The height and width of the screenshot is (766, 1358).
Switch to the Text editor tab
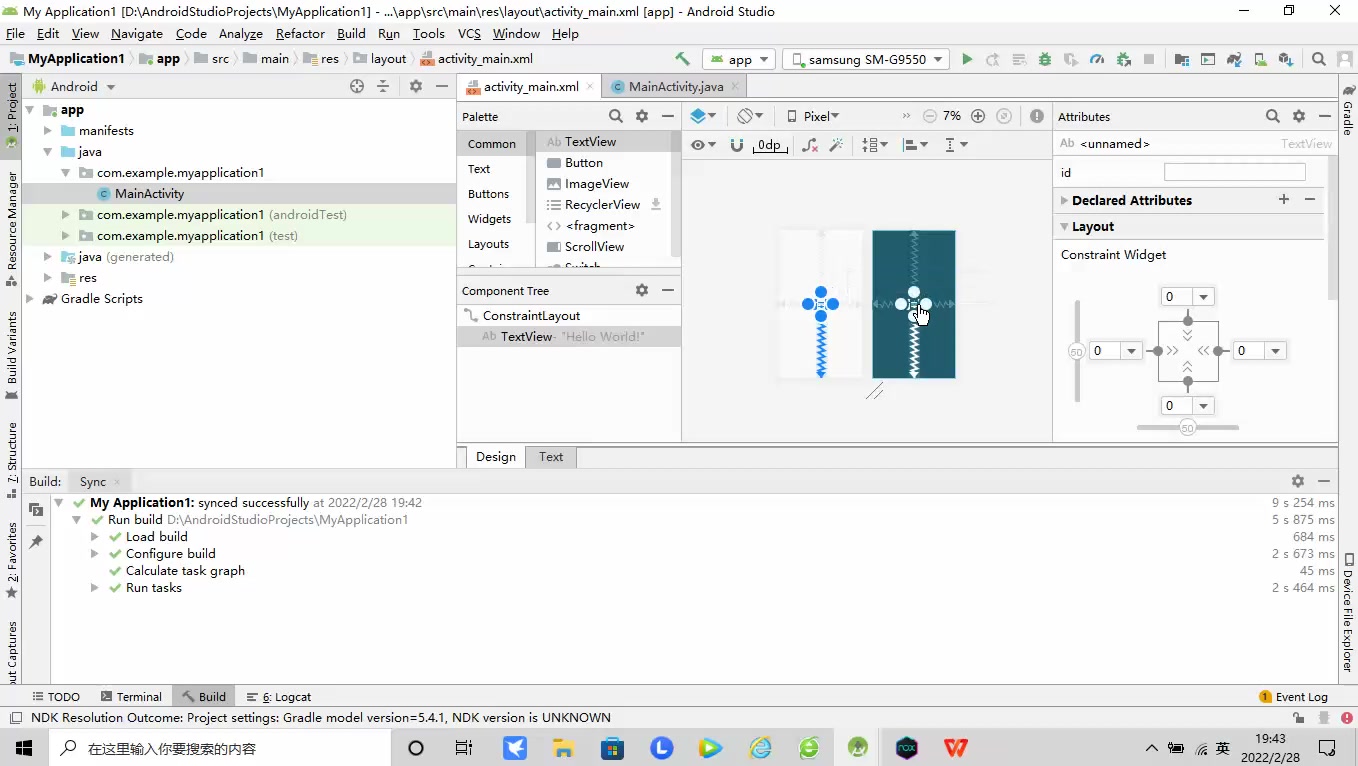tap(551, 456)
